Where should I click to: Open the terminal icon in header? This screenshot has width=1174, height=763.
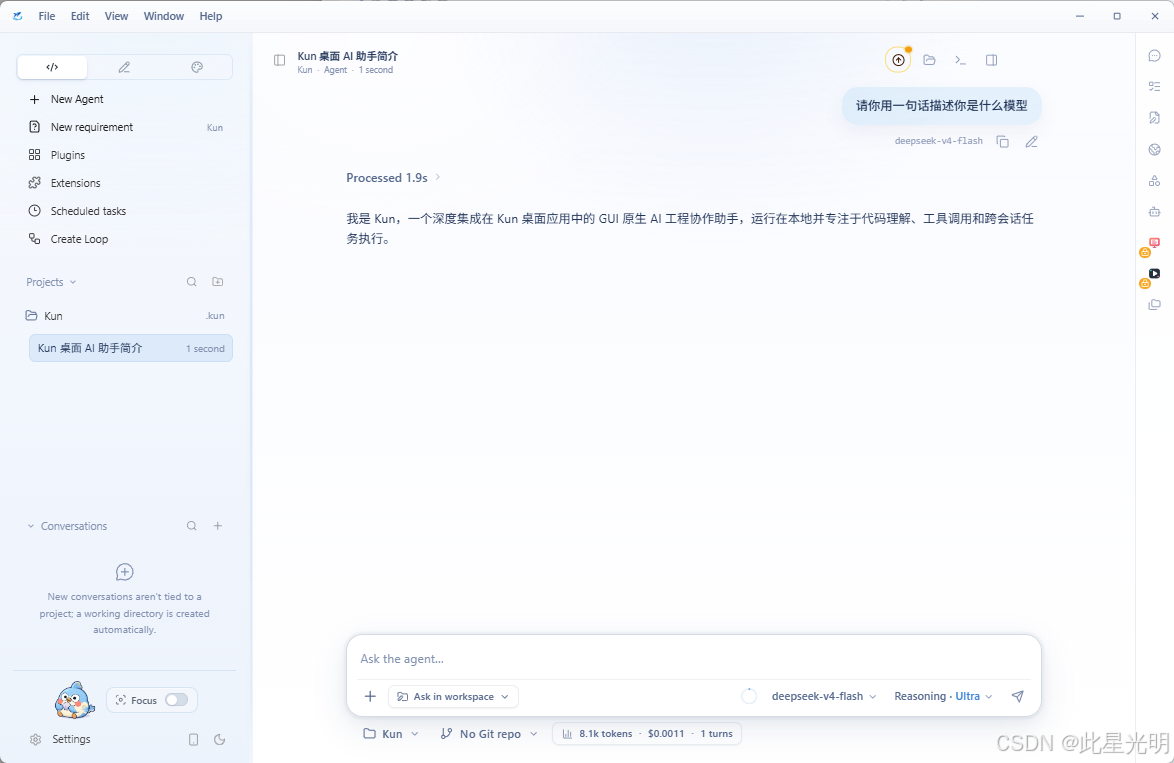point(961,60)
